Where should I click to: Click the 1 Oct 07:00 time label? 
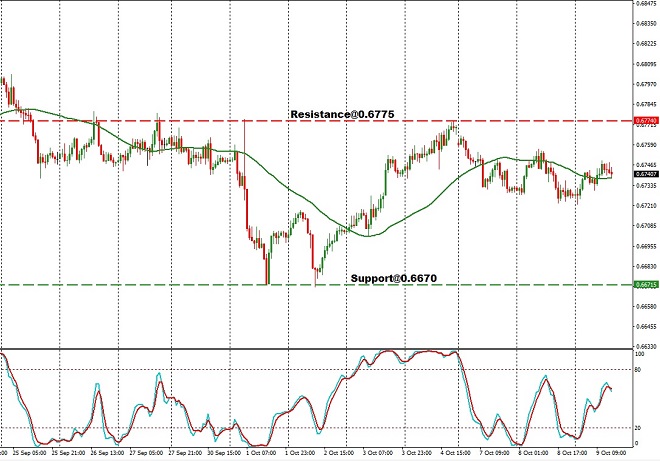tap(261, 453)
